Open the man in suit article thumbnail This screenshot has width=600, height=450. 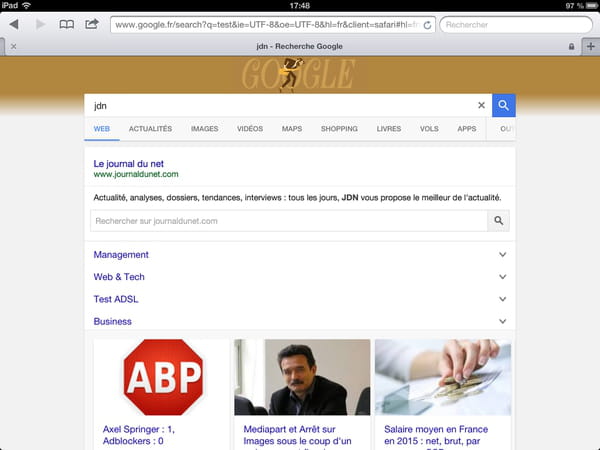click(x=302, y=377)
